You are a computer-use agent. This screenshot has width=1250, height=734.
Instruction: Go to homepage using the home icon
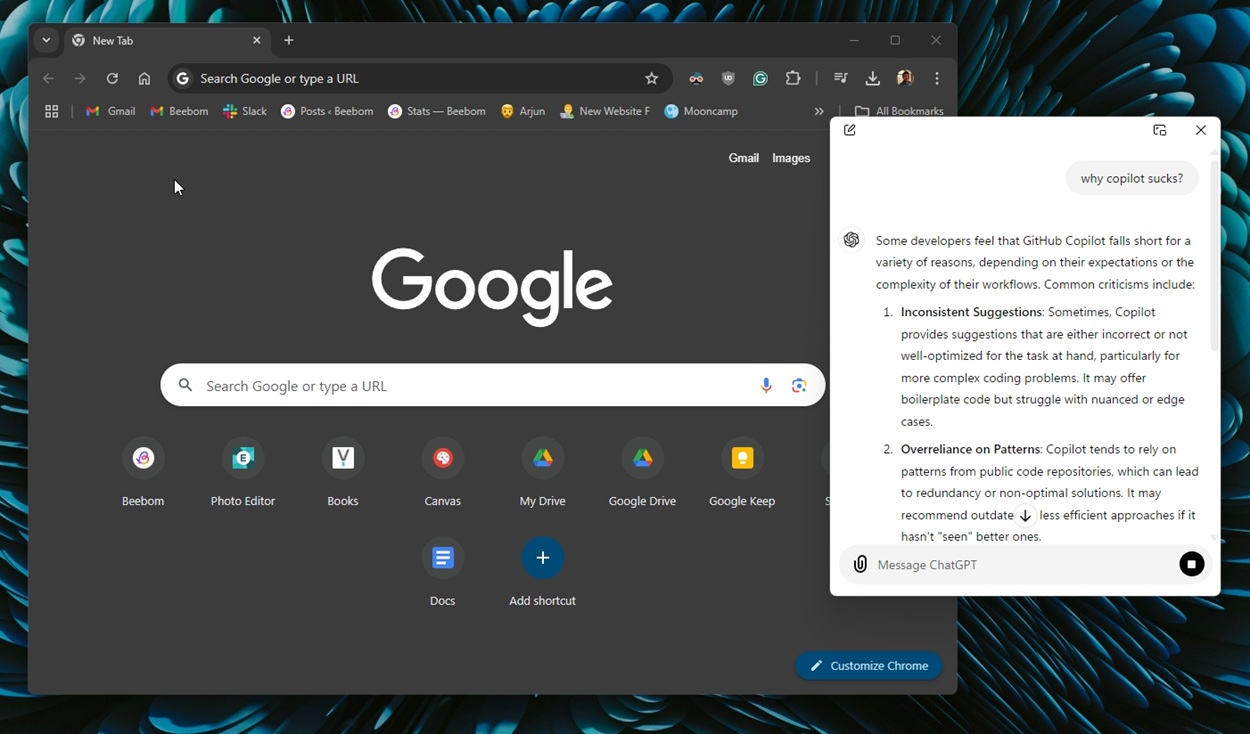(x=144, y=78)
